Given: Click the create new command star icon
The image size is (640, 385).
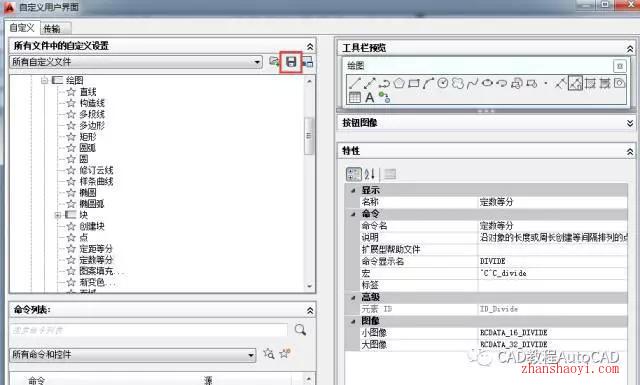Looking at the screenshot, I should tap(284, 354).
